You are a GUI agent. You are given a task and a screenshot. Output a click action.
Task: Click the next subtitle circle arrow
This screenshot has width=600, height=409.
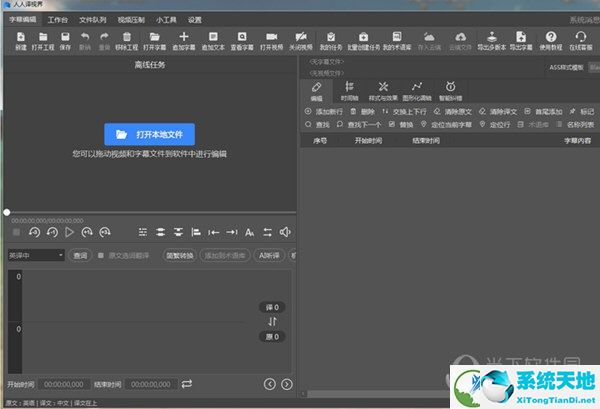287,384
